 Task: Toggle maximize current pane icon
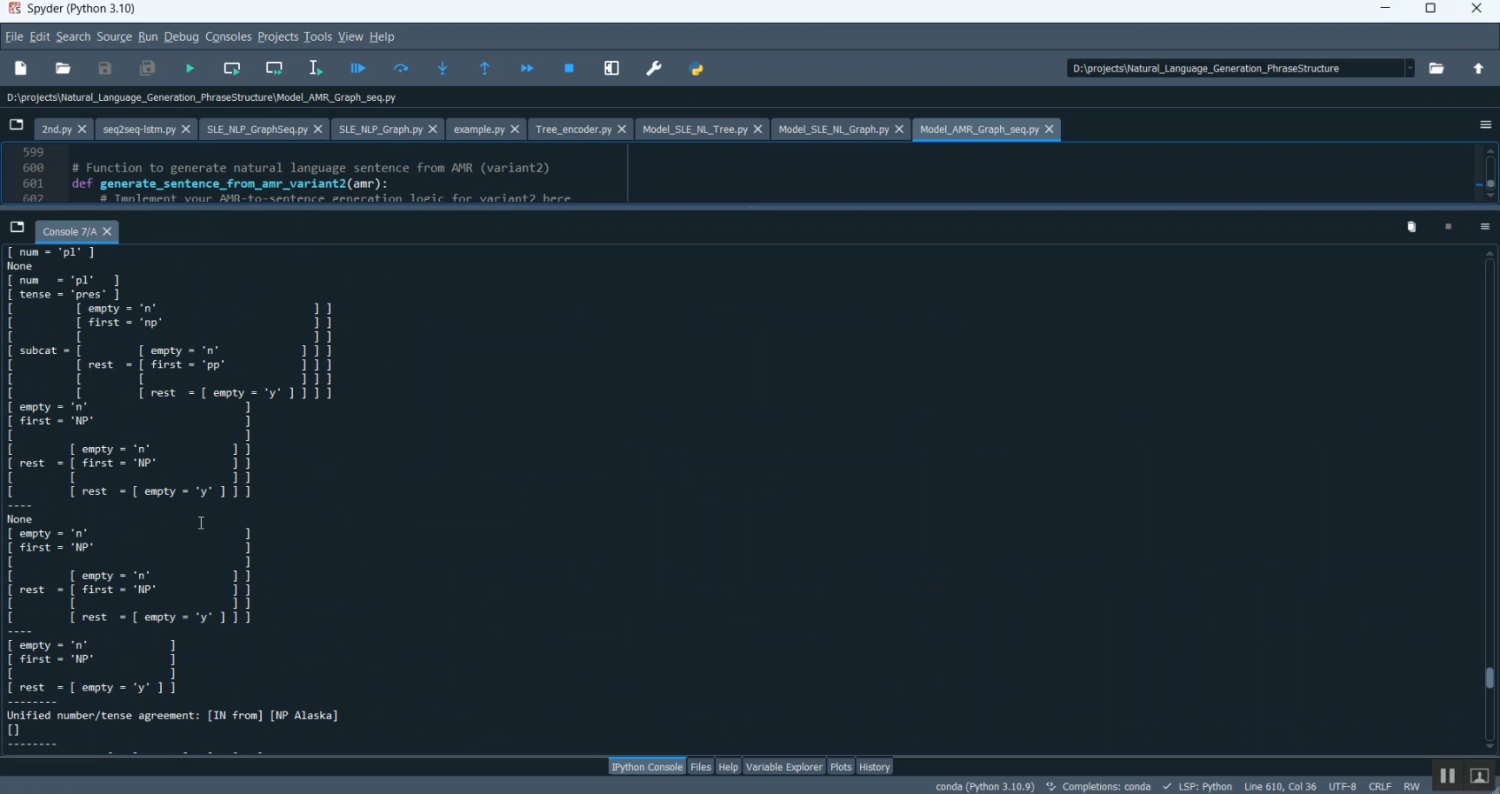click(612, 68)
